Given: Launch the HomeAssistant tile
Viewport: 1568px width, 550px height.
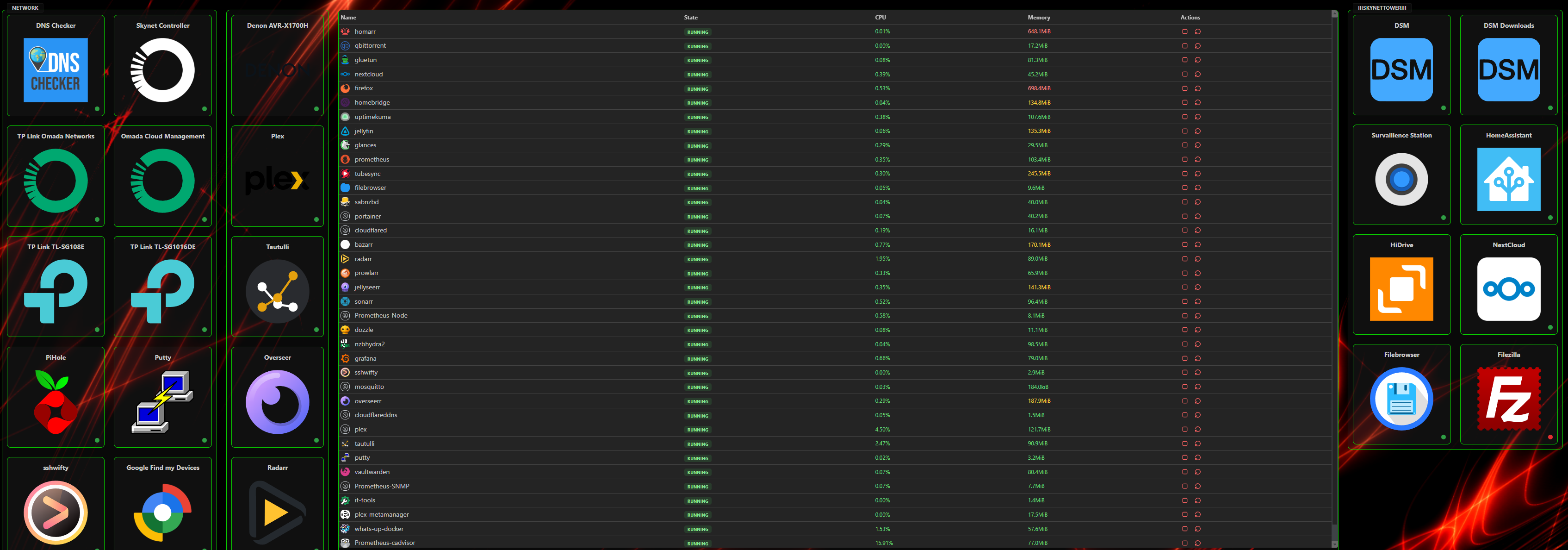Looking at the screenshot, I should point(1508,179).
